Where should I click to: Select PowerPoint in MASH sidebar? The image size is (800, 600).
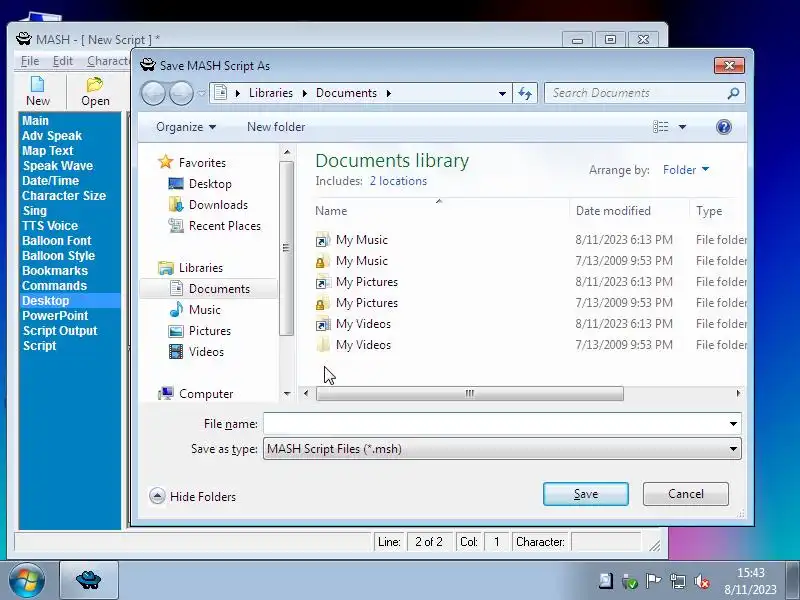point(55,316)
